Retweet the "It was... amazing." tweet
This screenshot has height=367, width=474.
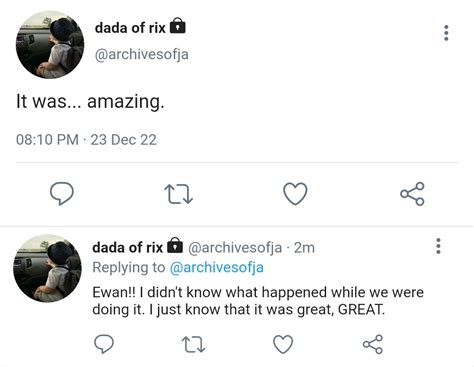coord(179,194)
